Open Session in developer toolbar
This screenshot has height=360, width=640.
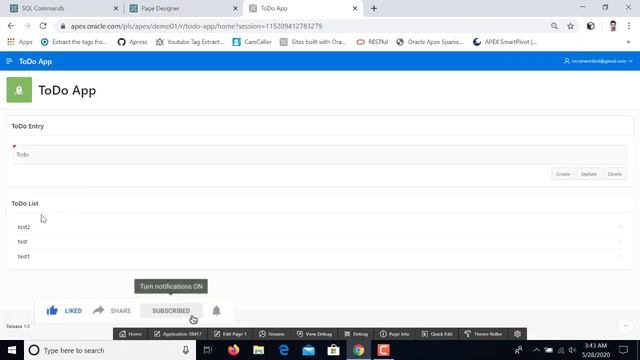(271, 334)
